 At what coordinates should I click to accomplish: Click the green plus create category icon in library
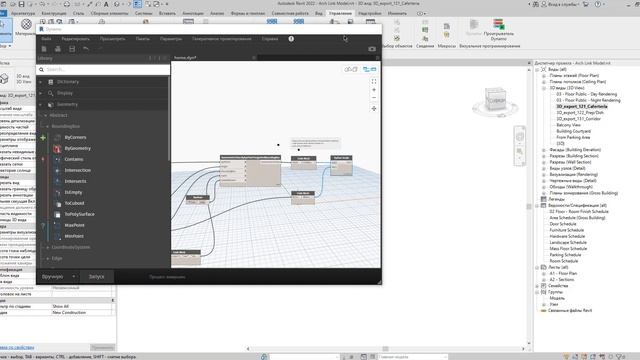pyautogui.click(x=43, y=138)
